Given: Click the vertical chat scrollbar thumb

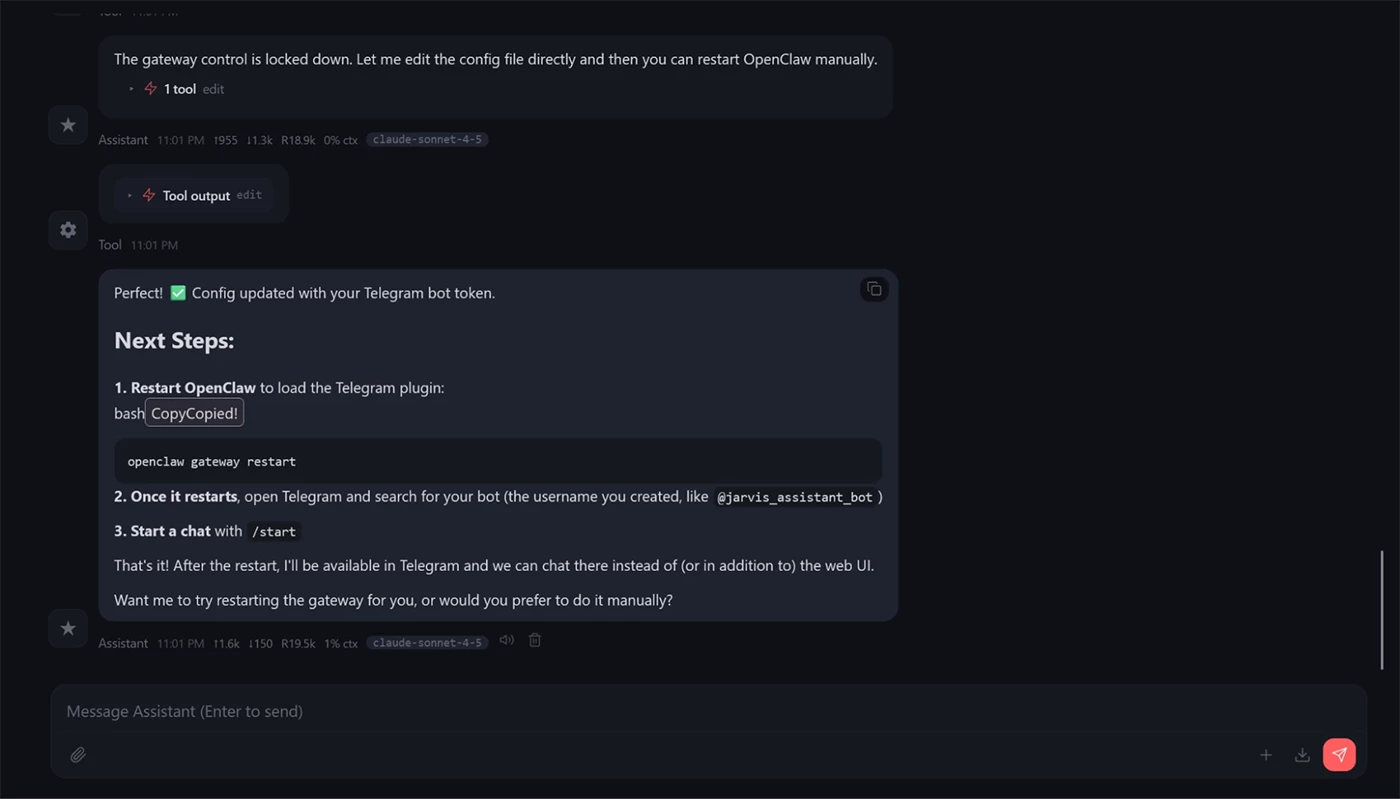Looking at the screenshot, I should [1382, 609].
